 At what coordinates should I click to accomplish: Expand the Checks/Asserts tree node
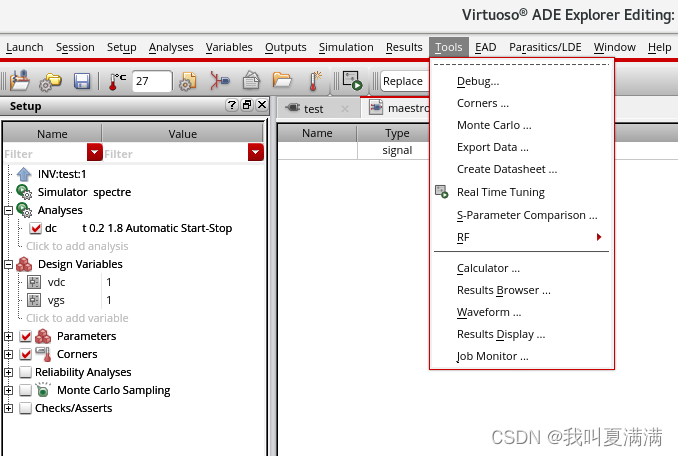(8, 408)
